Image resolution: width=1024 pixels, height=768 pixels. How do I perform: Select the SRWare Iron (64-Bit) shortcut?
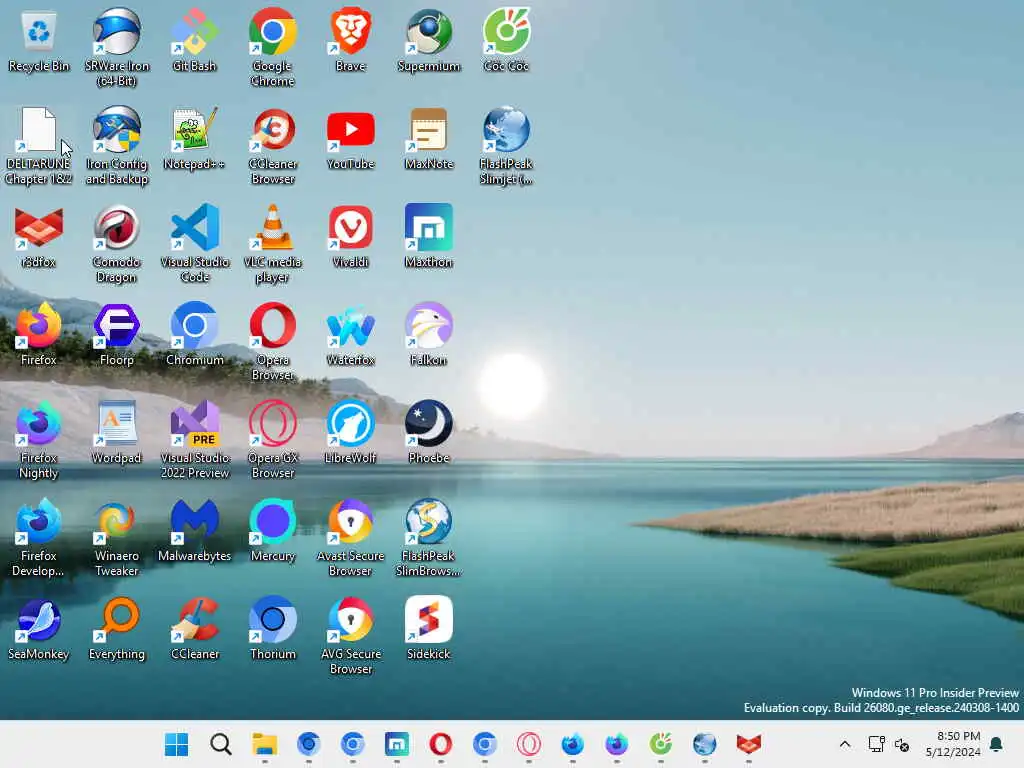117,48
